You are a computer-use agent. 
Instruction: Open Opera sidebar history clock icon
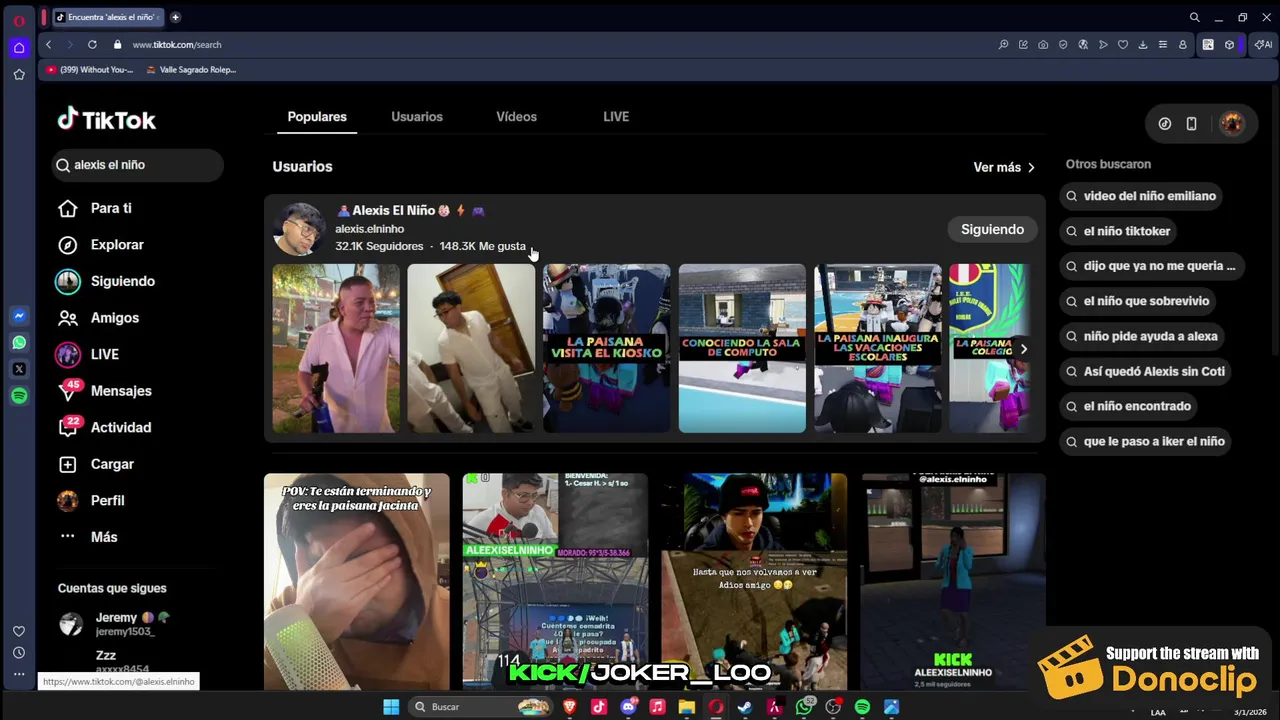[19, 653]
